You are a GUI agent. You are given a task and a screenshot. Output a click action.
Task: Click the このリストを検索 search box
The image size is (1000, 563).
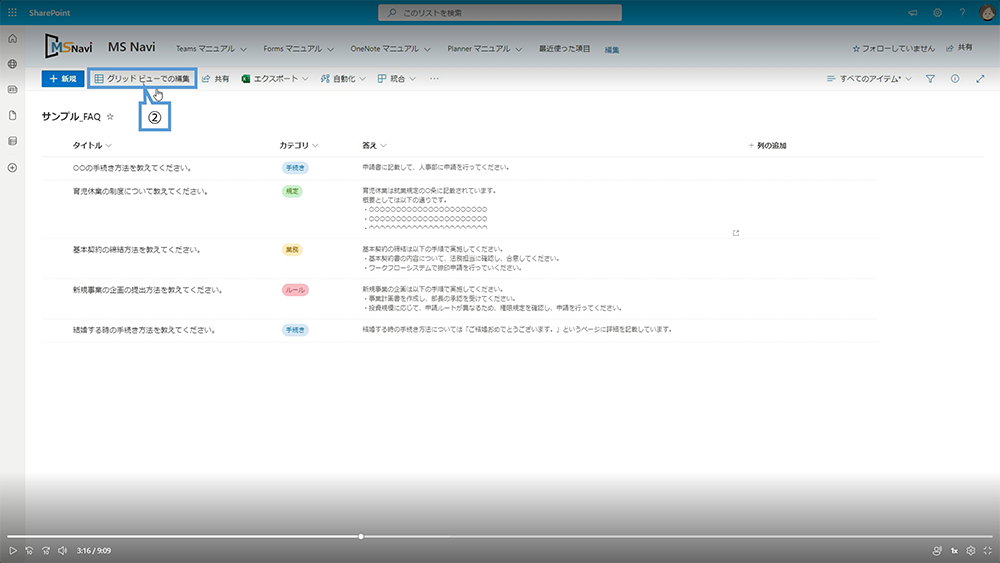[x=500, y=12]
